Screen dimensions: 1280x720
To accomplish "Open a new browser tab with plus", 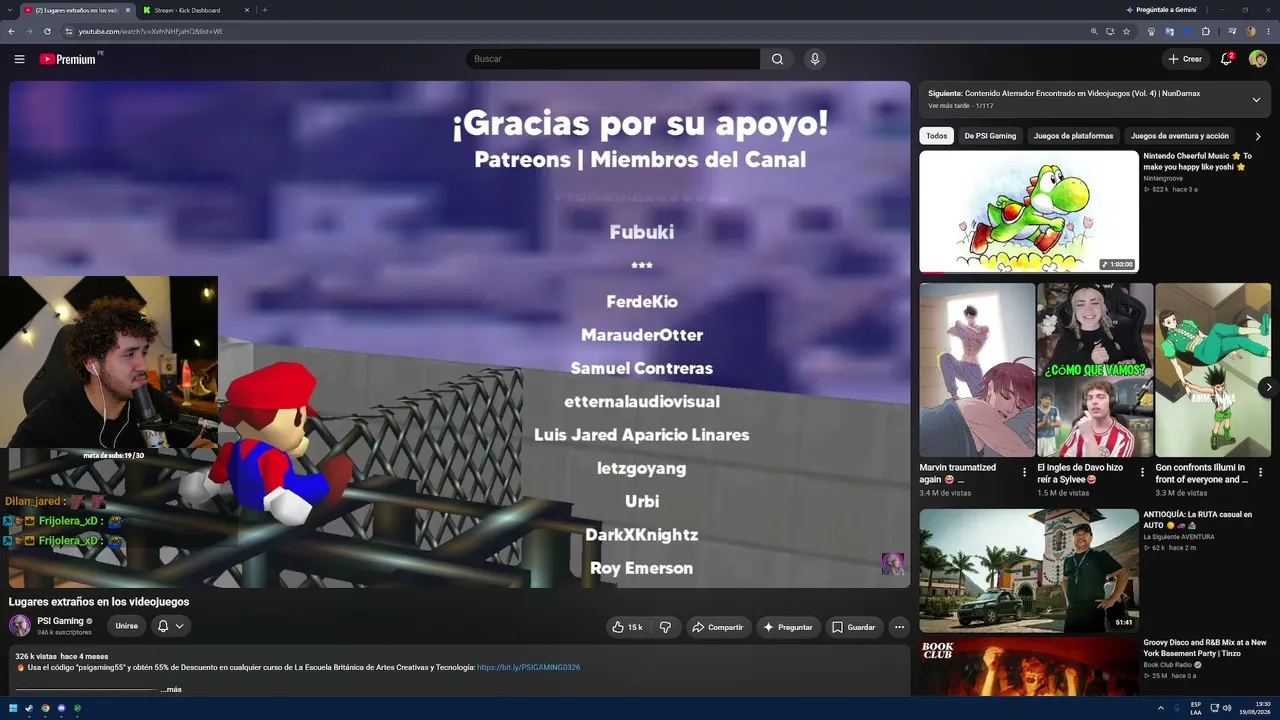I will tap(264, 10).
